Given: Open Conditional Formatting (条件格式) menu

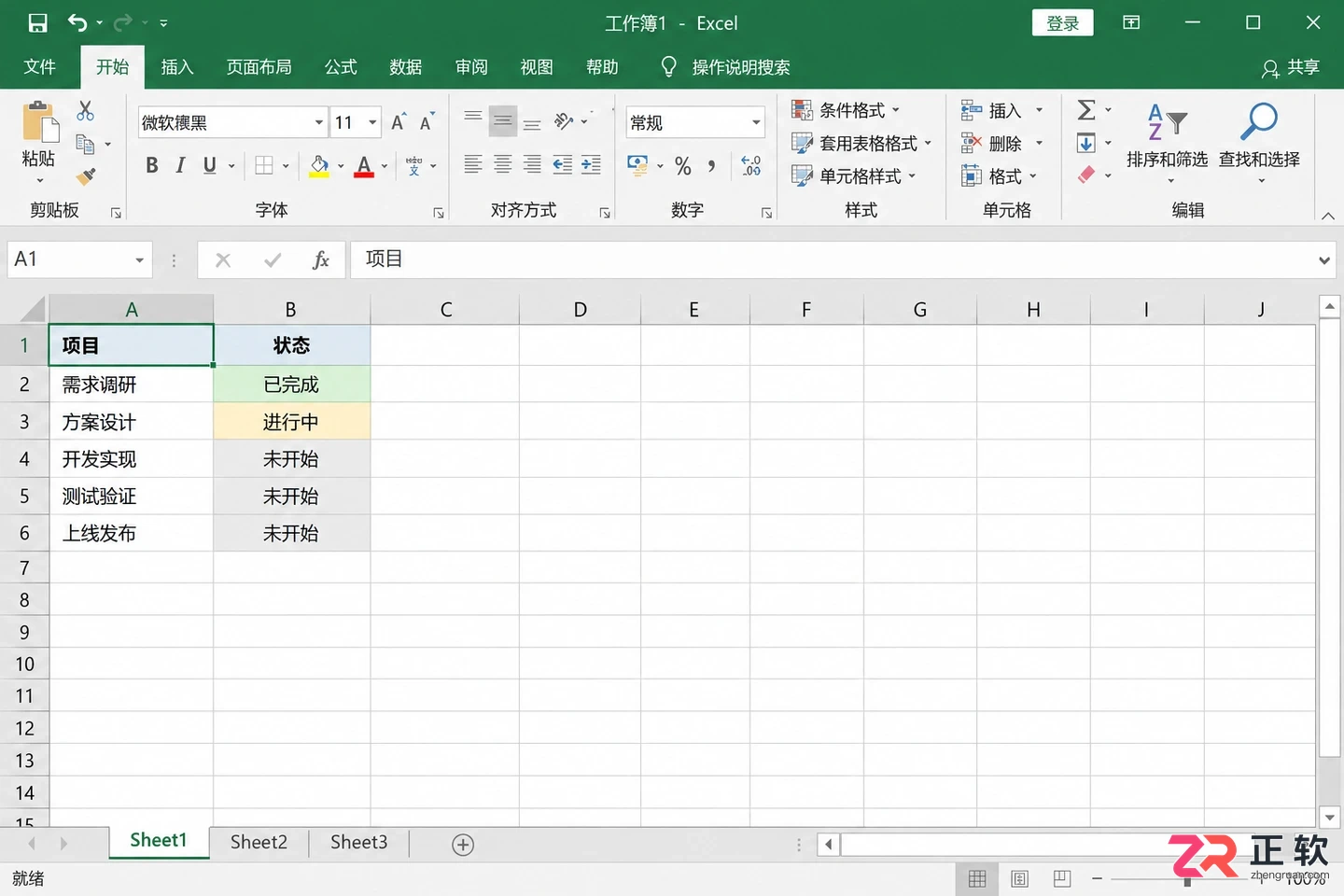Looking at the screenshot, I should point(847,110).
